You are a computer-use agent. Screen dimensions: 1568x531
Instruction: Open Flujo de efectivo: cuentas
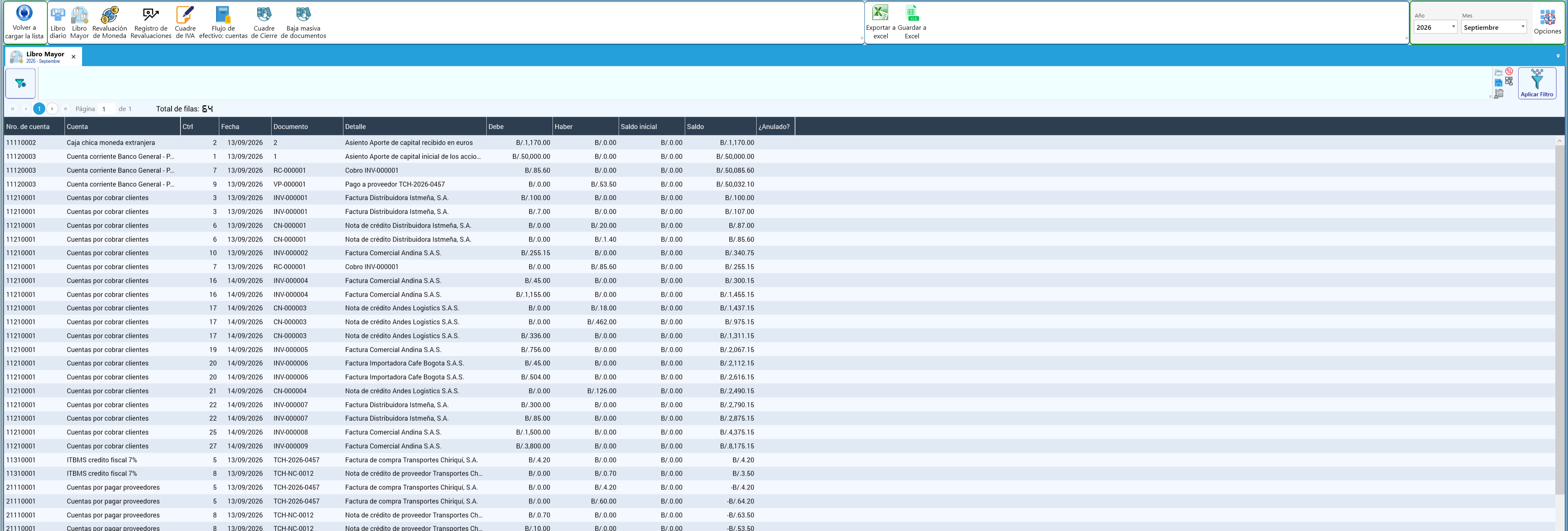point(223,23)
